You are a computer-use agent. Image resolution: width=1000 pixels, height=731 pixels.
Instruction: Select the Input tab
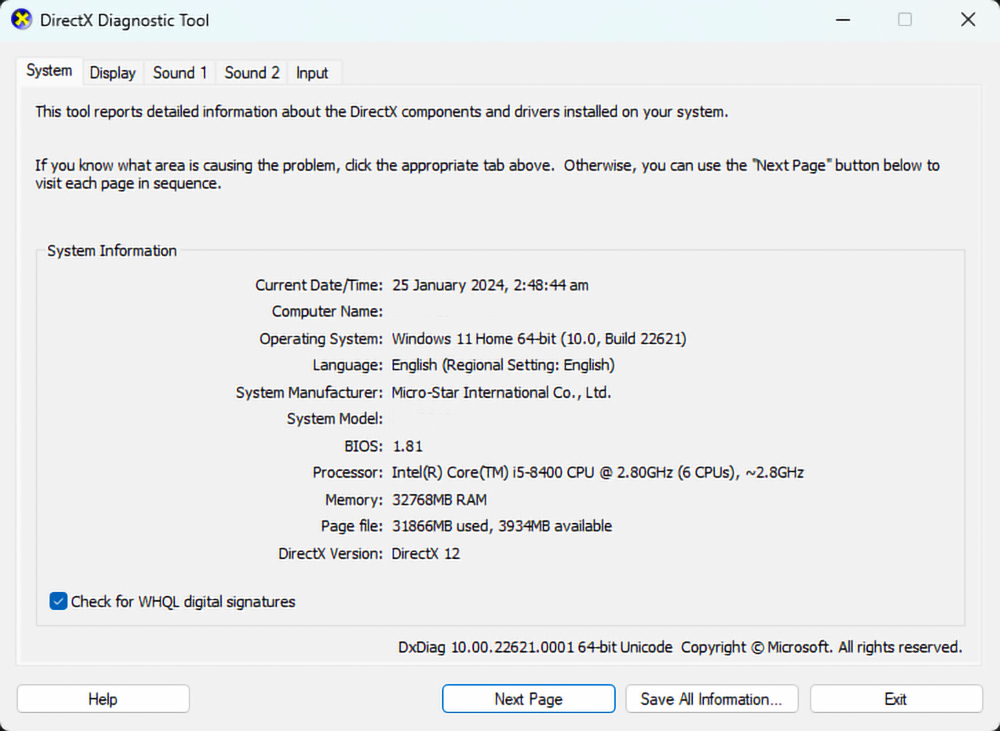(x=312, y=73)
